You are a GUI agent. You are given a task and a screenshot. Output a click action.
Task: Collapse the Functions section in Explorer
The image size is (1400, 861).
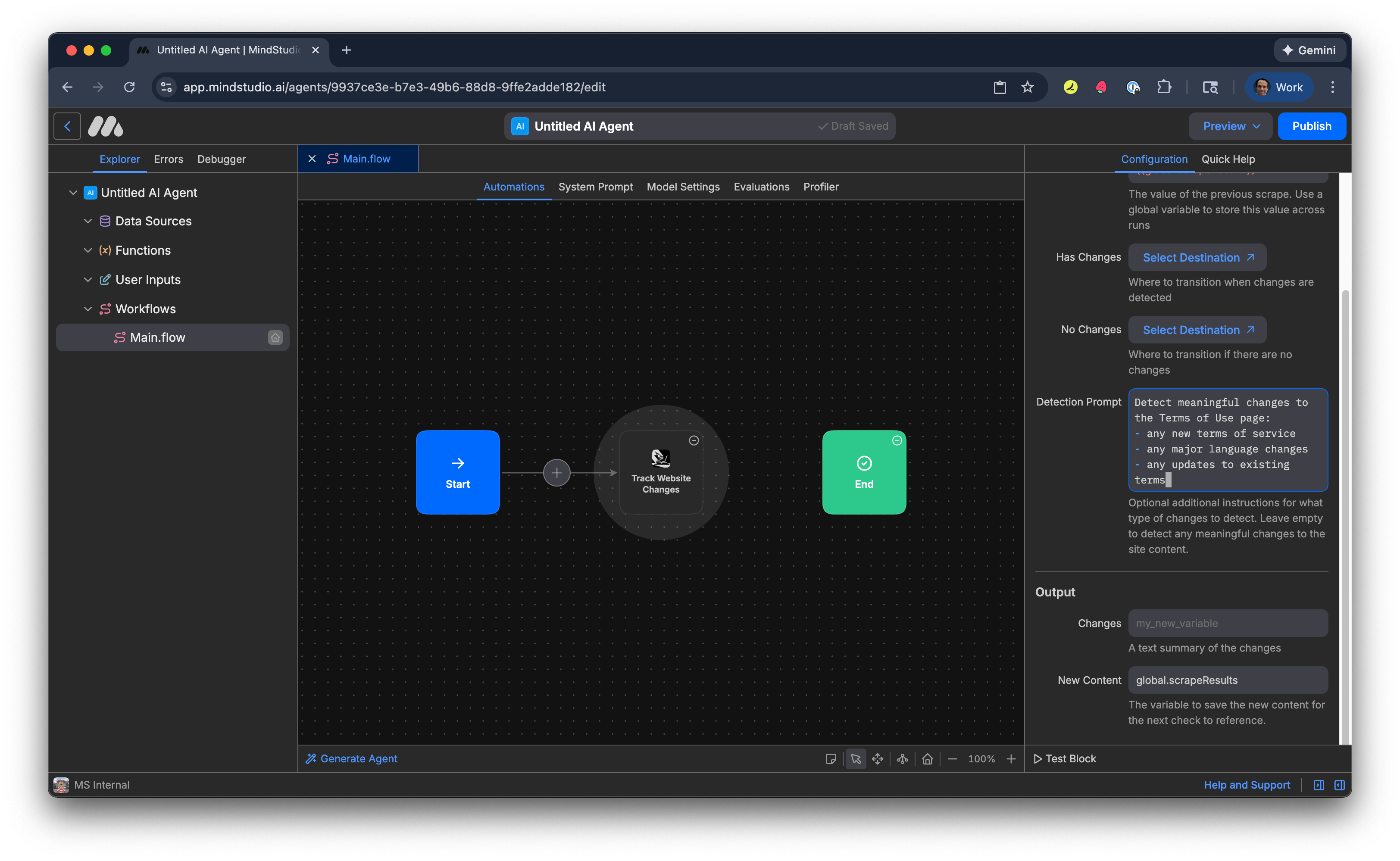pos(87,250)
